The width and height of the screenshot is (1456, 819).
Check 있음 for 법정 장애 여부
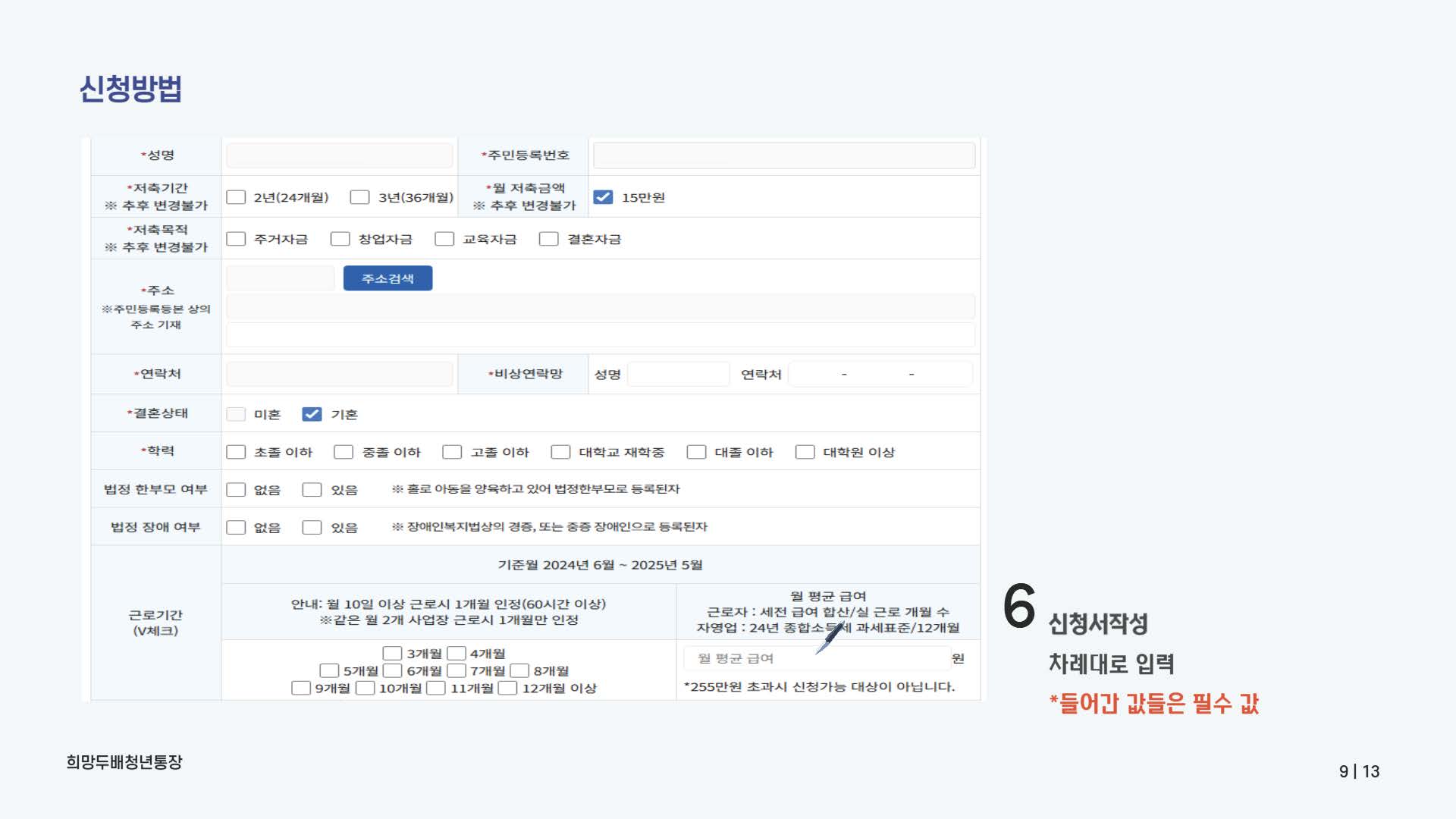coord(312,526)
